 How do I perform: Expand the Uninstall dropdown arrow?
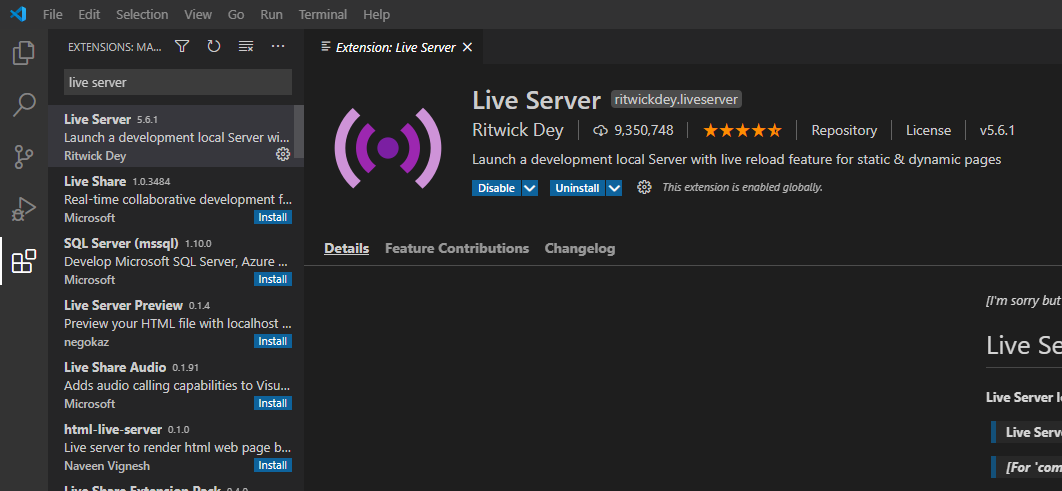[614, 188]
